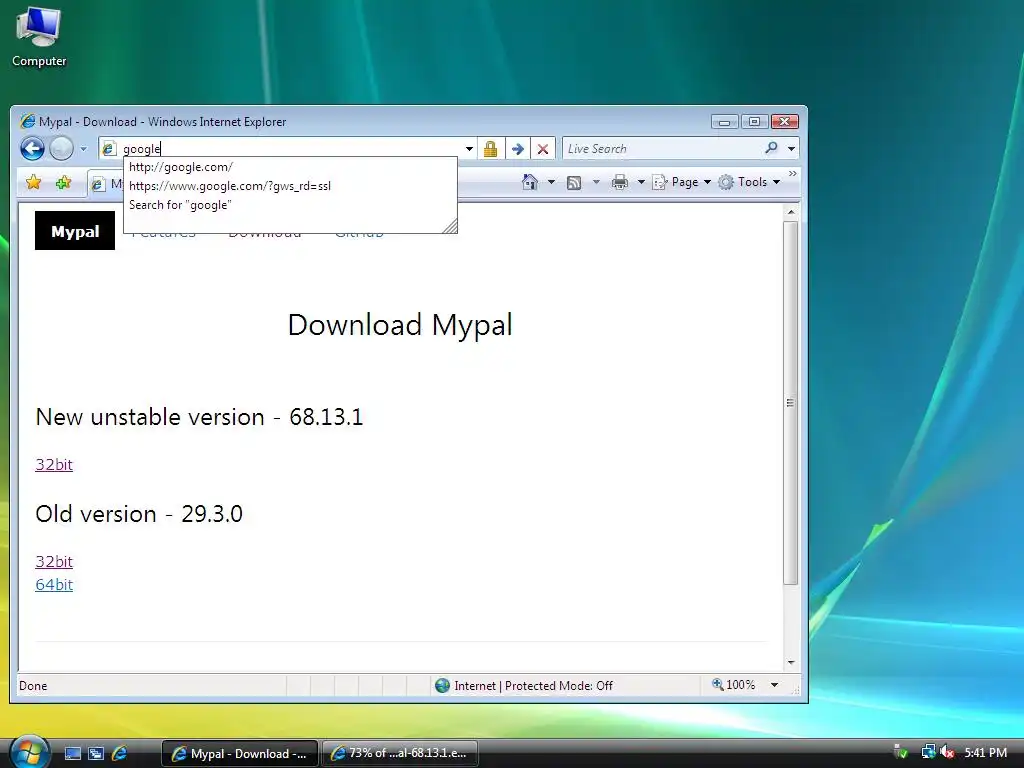Click the Back navigation button
The width and height of the screenshot is (1024, 768).
32,149
